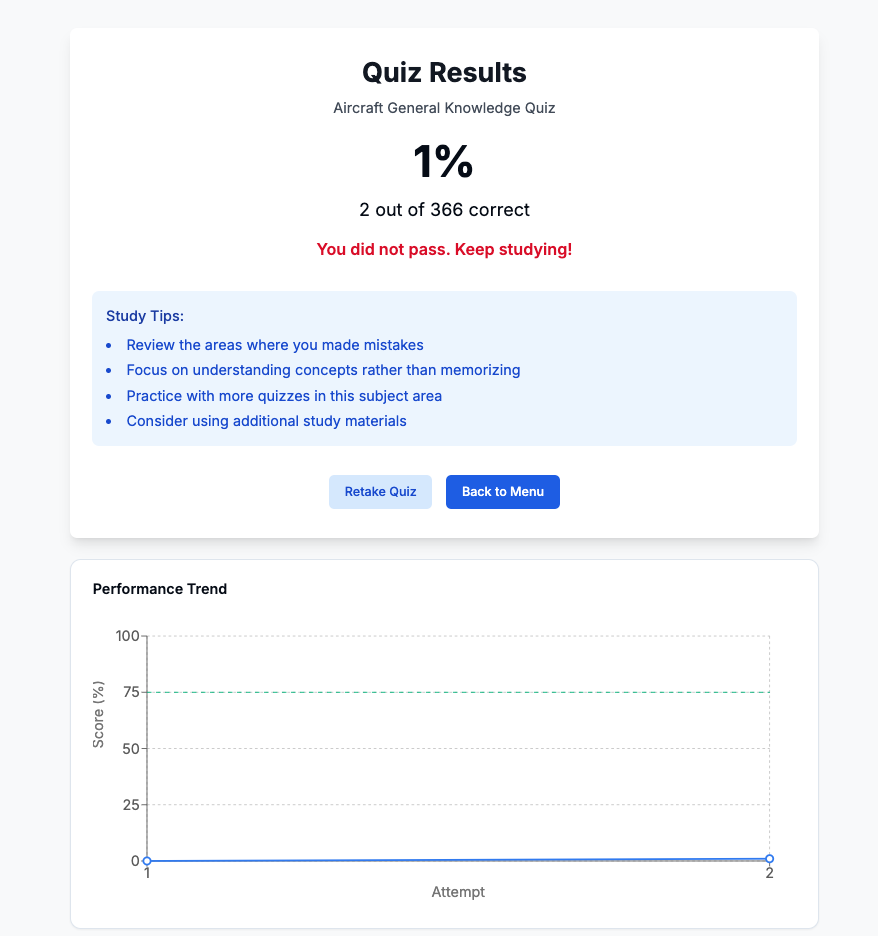Select the tip about practicing more quizzes
The width and height of the screenshot is (878, 936).
click(283, 395)
